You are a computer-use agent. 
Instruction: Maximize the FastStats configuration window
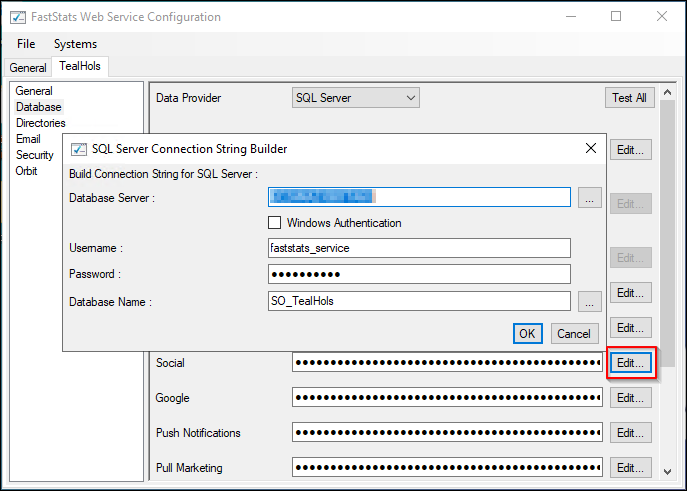pyautogui.click(x=616, y=17)
